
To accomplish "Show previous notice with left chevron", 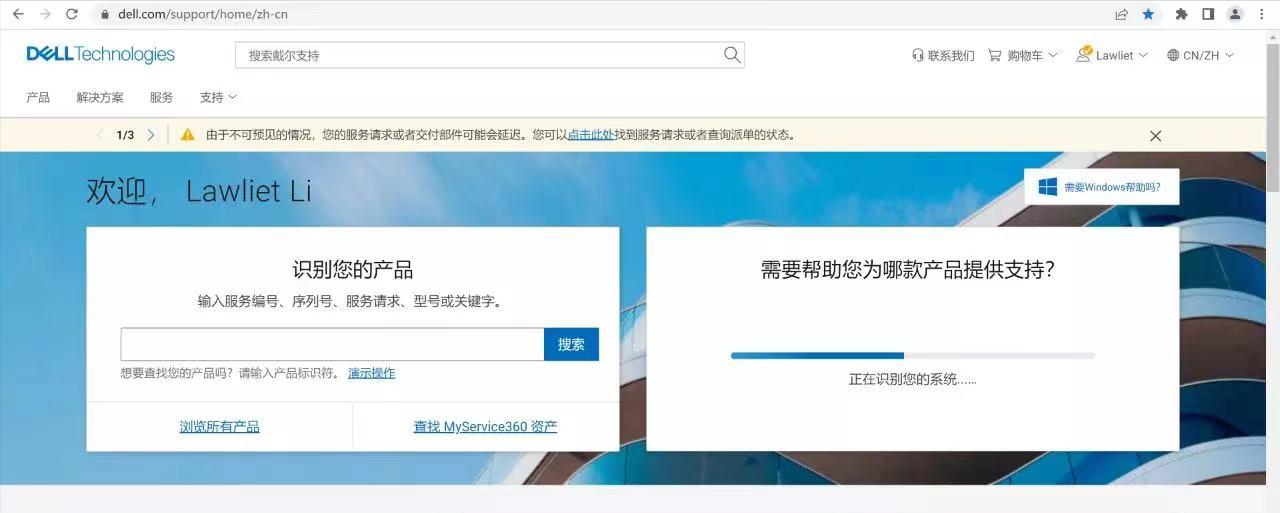I will 99,135.
